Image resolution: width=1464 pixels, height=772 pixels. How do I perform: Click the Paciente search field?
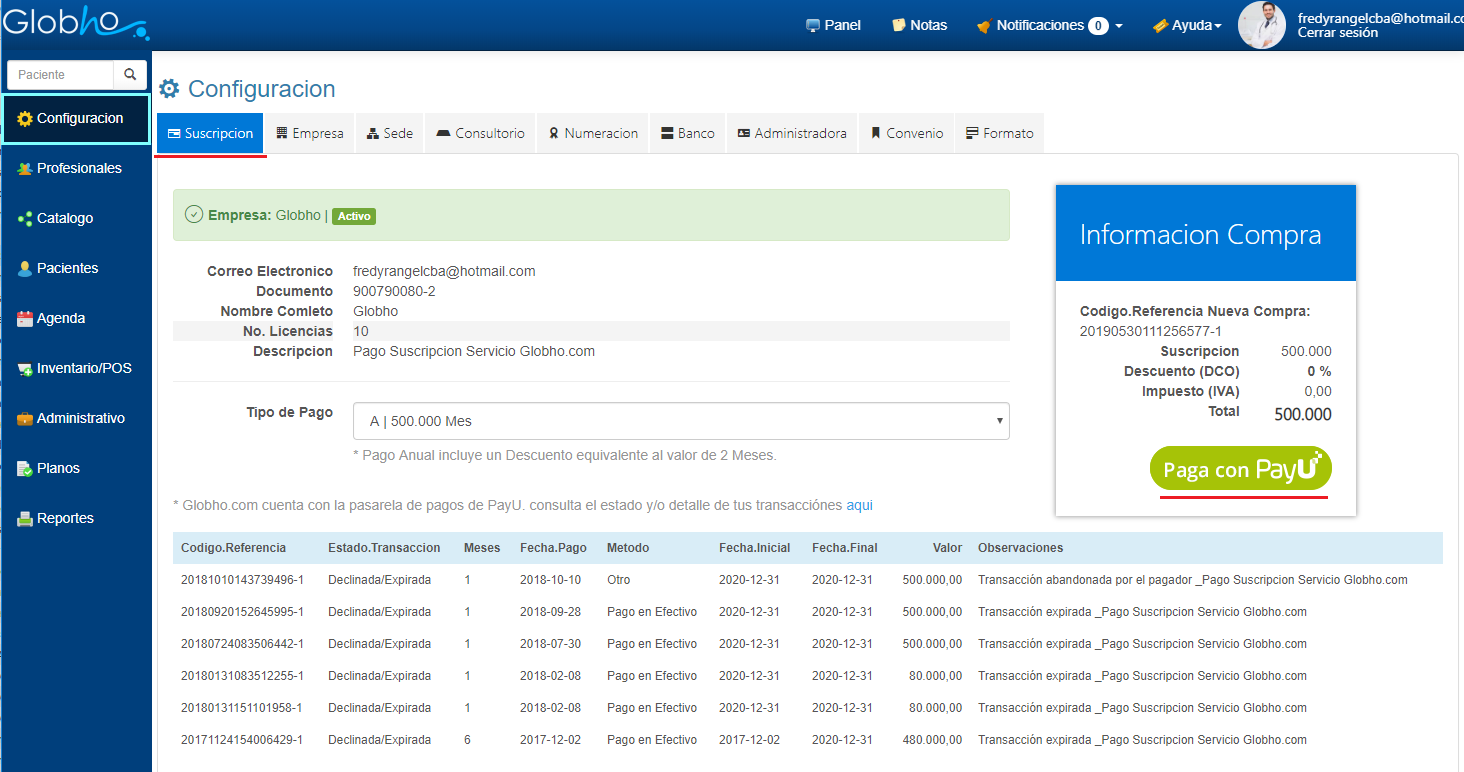coord(62,75)
